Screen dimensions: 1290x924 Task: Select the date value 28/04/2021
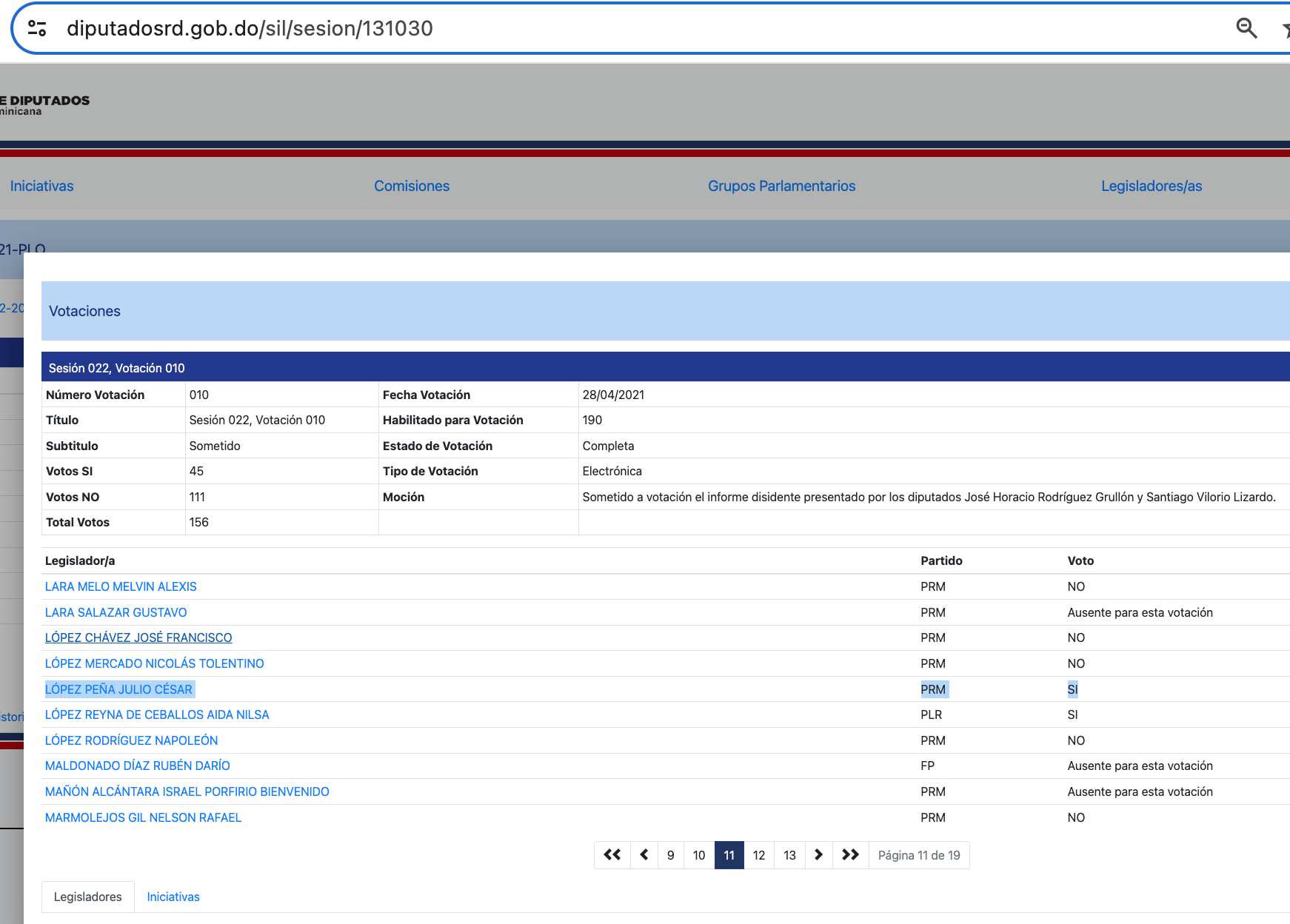pos(613,395)
